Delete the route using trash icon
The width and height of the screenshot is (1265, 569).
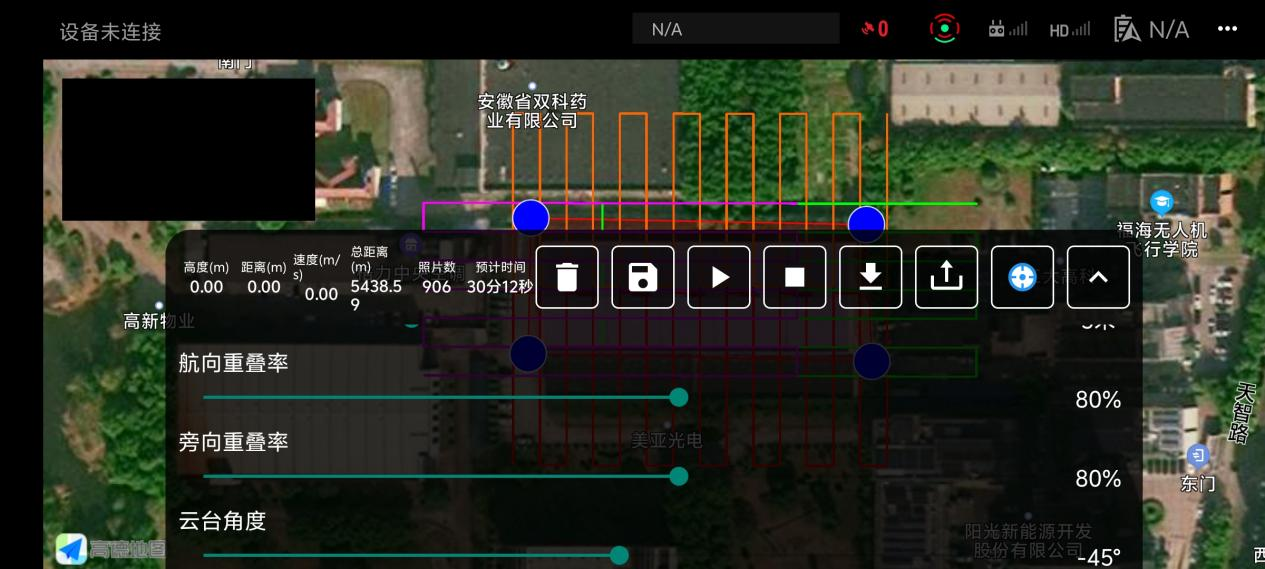tap(567, 277)
